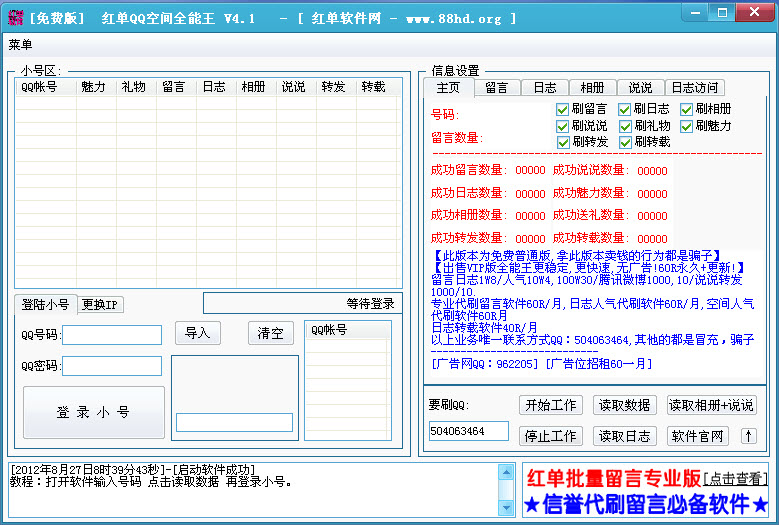Switch to the 说说 tab
Viewport: 779px width, 525px height.
point(640,88)
